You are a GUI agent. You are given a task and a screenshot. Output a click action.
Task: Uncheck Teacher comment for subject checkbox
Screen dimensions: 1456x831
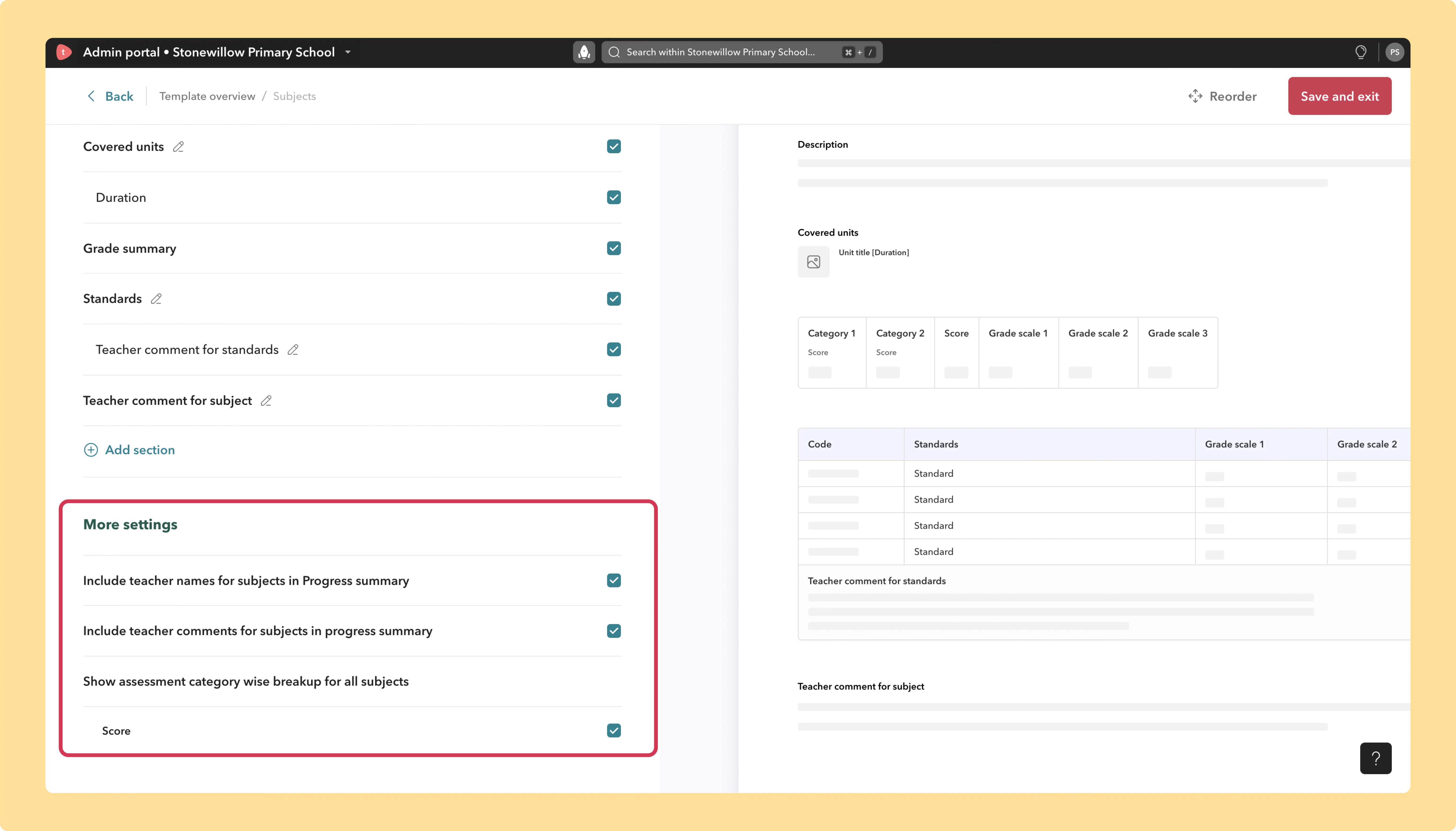coord(614,400)
